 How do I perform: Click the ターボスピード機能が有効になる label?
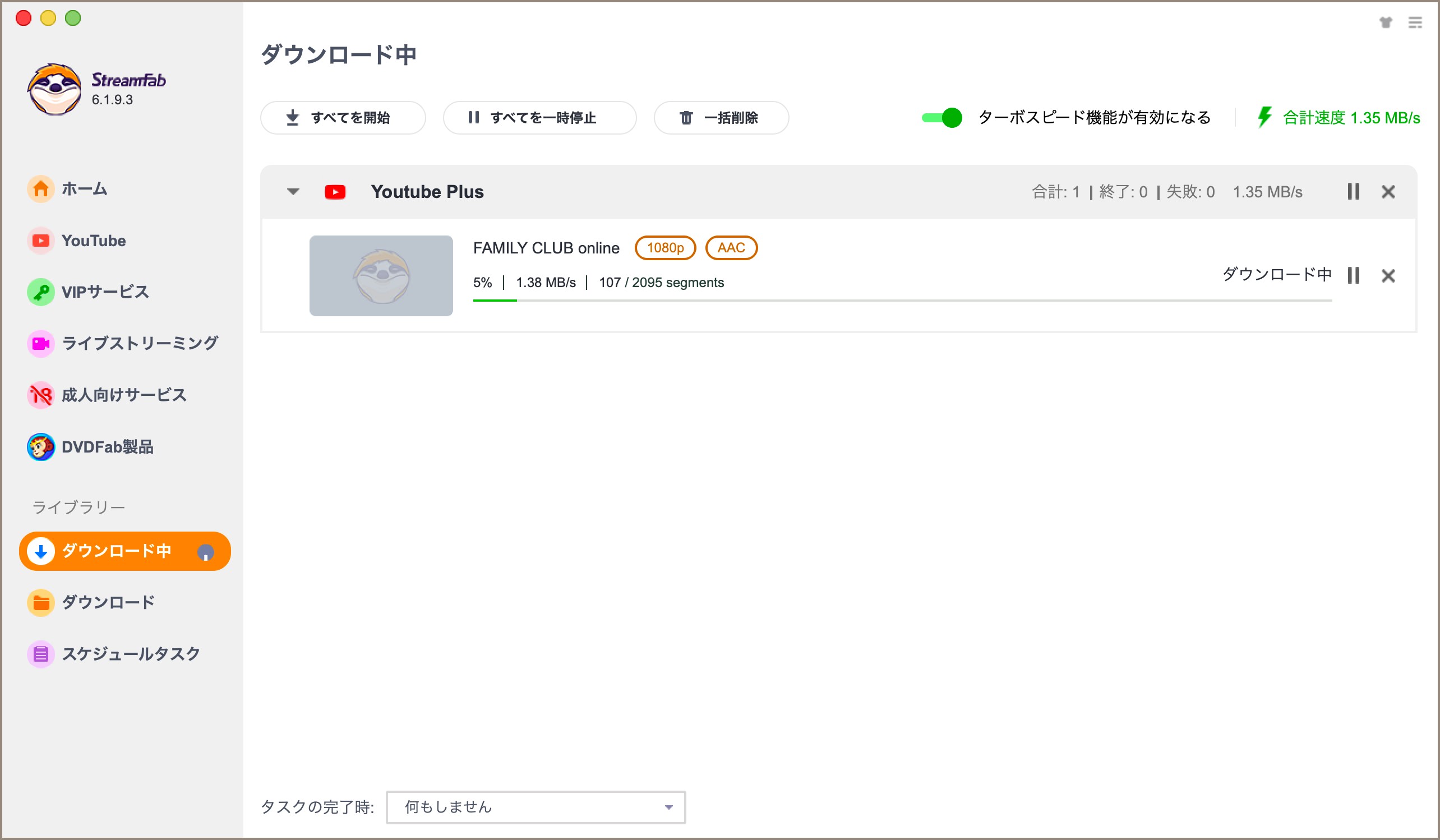[1095, 118]
